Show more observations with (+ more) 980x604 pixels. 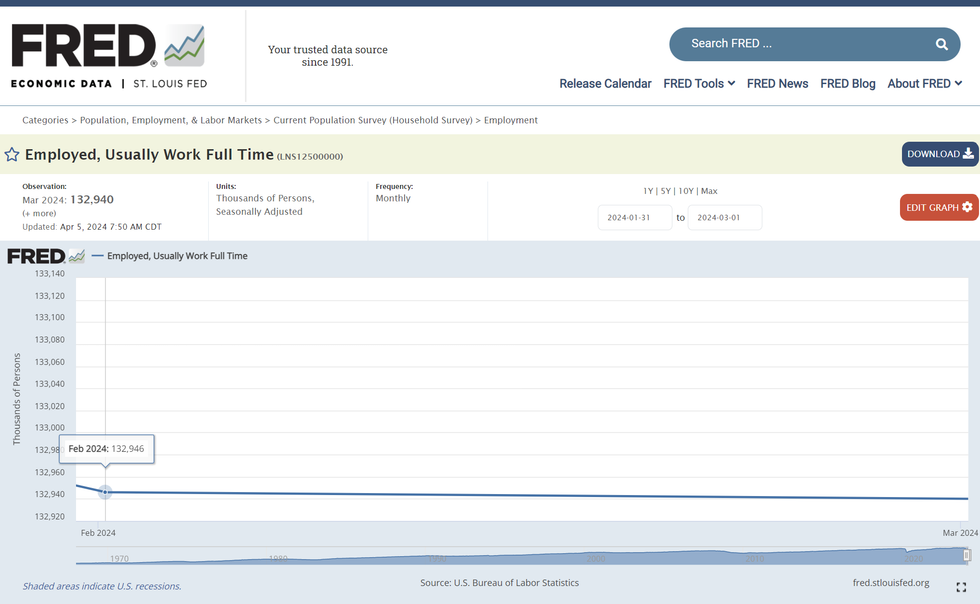point(39,213)
